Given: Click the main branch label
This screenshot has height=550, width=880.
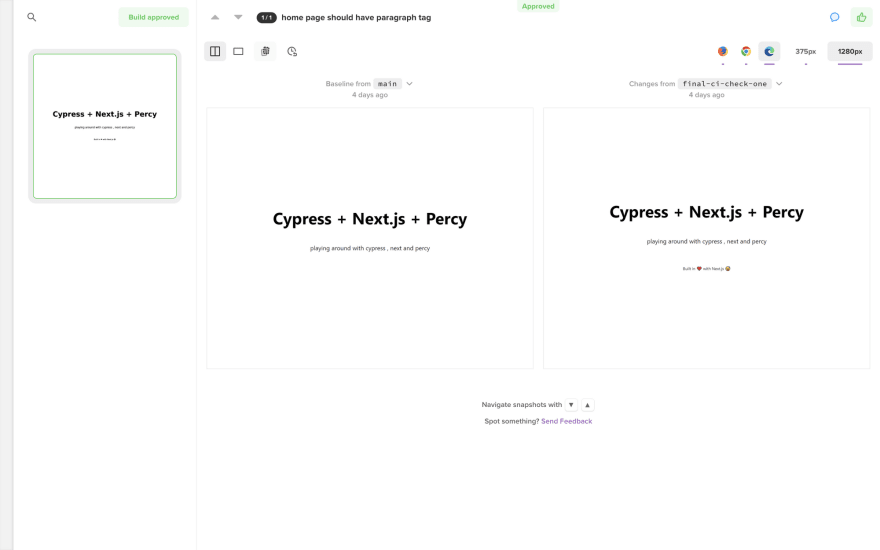Looking at the screenshot, I should coord(387,84).
